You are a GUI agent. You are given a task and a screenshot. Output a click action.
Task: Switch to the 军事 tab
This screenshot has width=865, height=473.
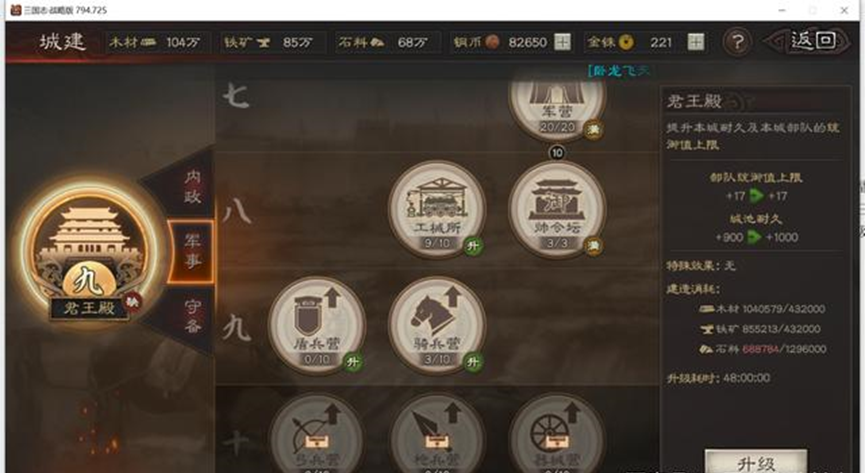tap(191, 251)
